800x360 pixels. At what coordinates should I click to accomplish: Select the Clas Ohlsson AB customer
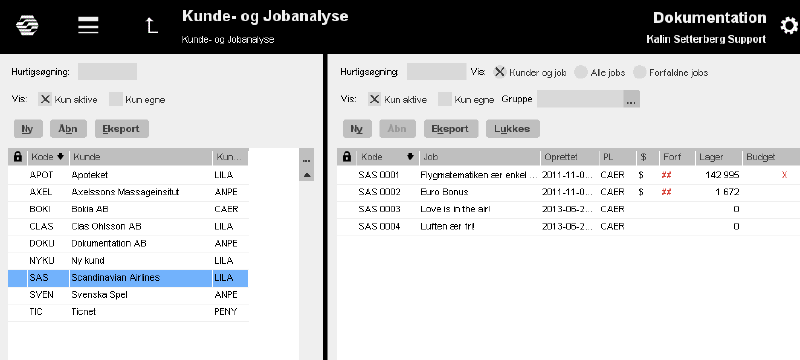(x=128, y=226)
